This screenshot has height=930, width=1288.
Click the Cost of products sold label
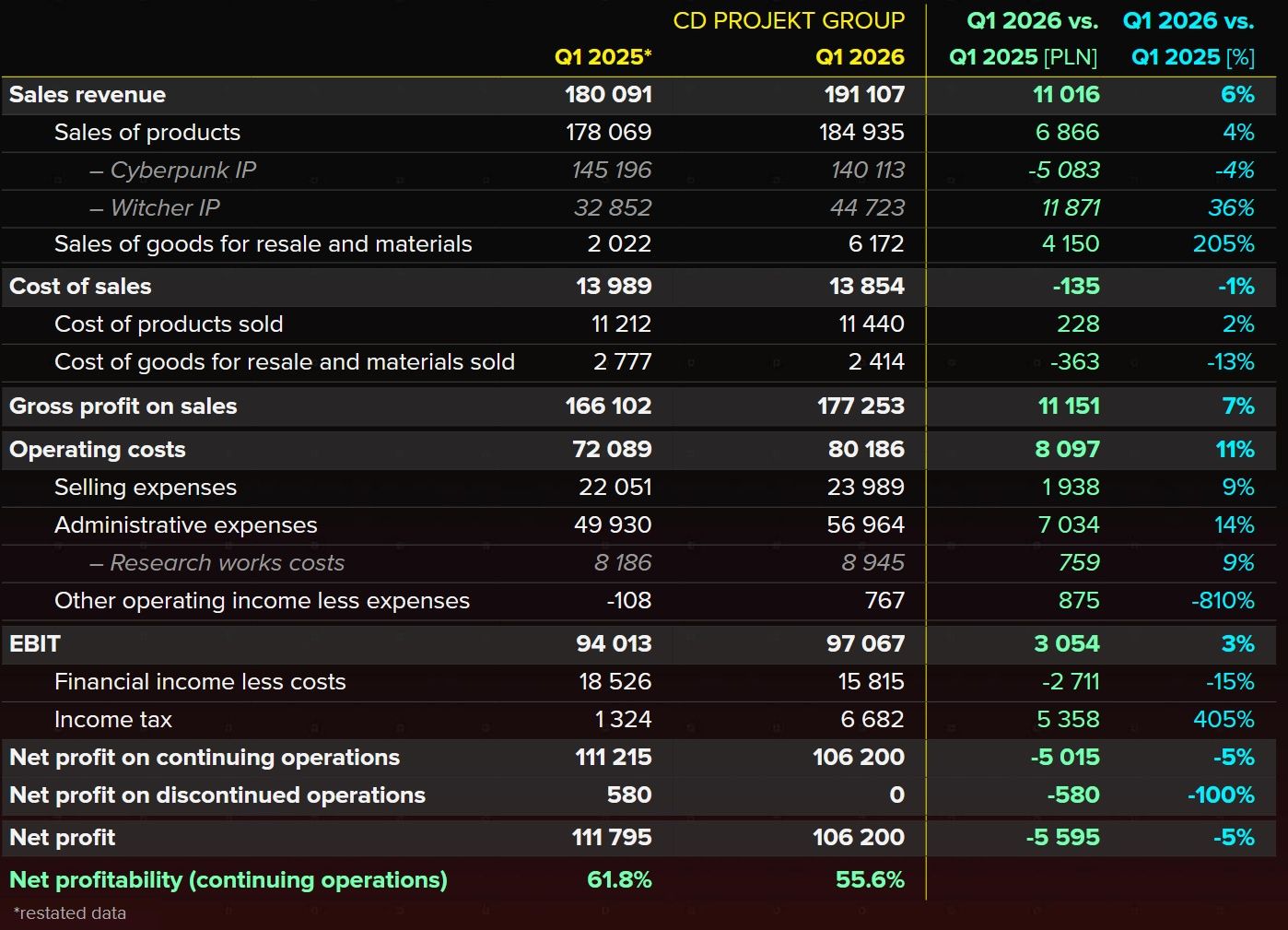(x=169, y=324)
